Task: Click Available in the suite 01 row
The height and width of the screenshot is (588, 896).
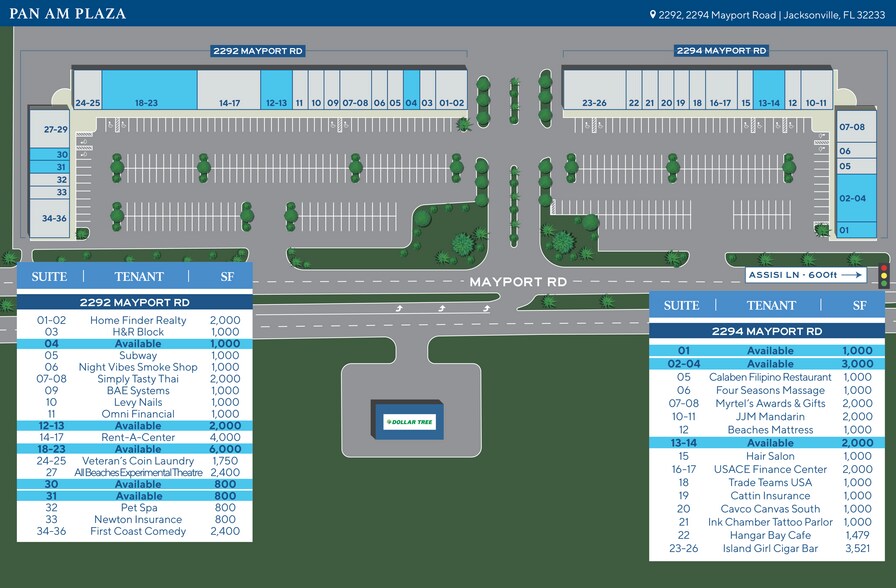Action: (x=770, y=351)
